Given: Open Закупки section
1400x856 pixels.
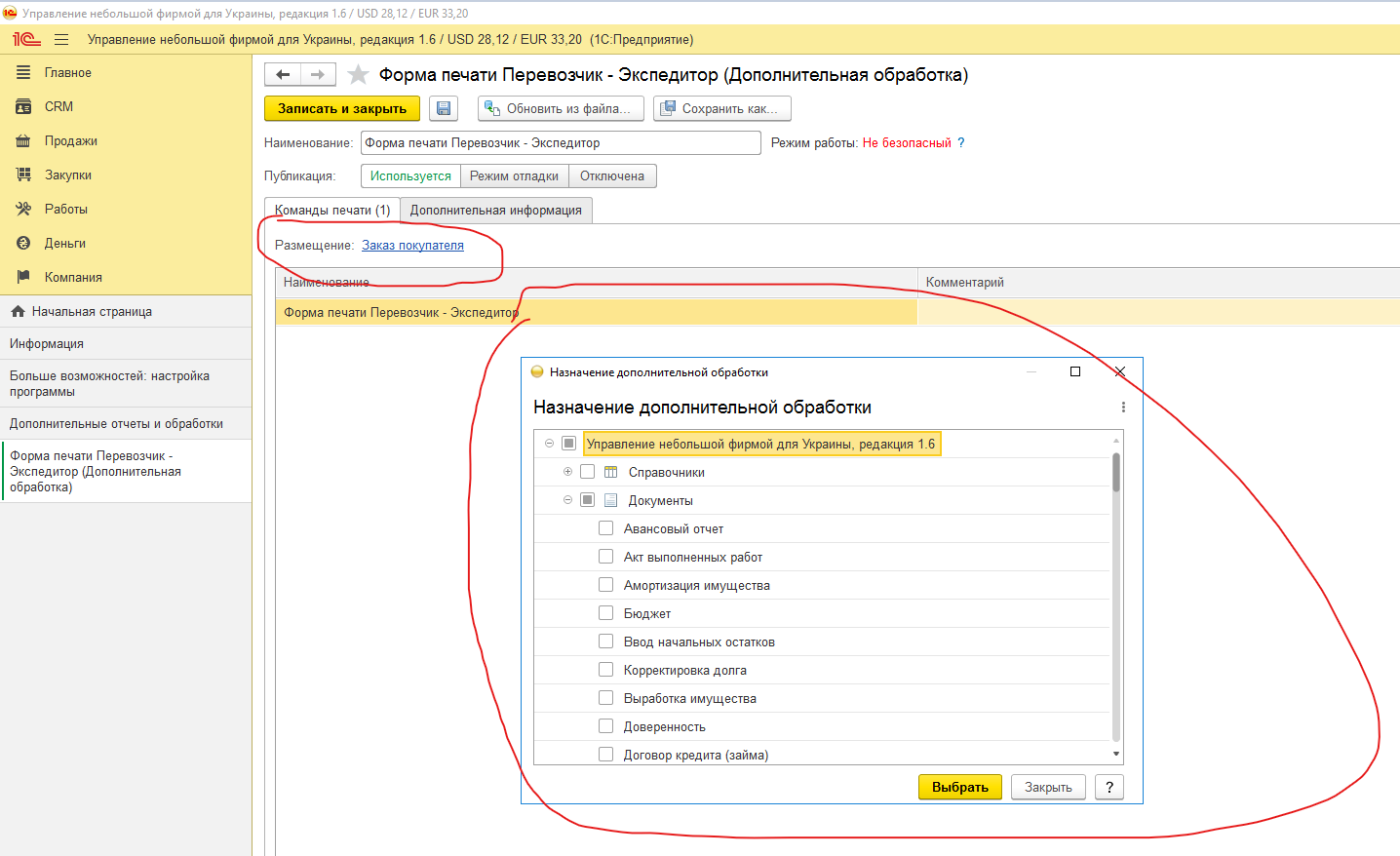Looking at the screenshot, I should point(67,175).
